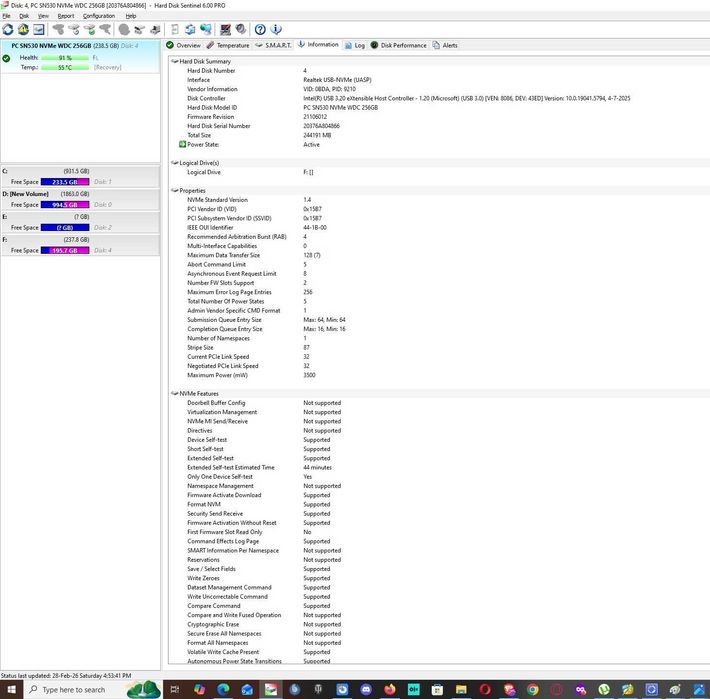
Task: Switch to the Overview tab
Action: (183, 45)
